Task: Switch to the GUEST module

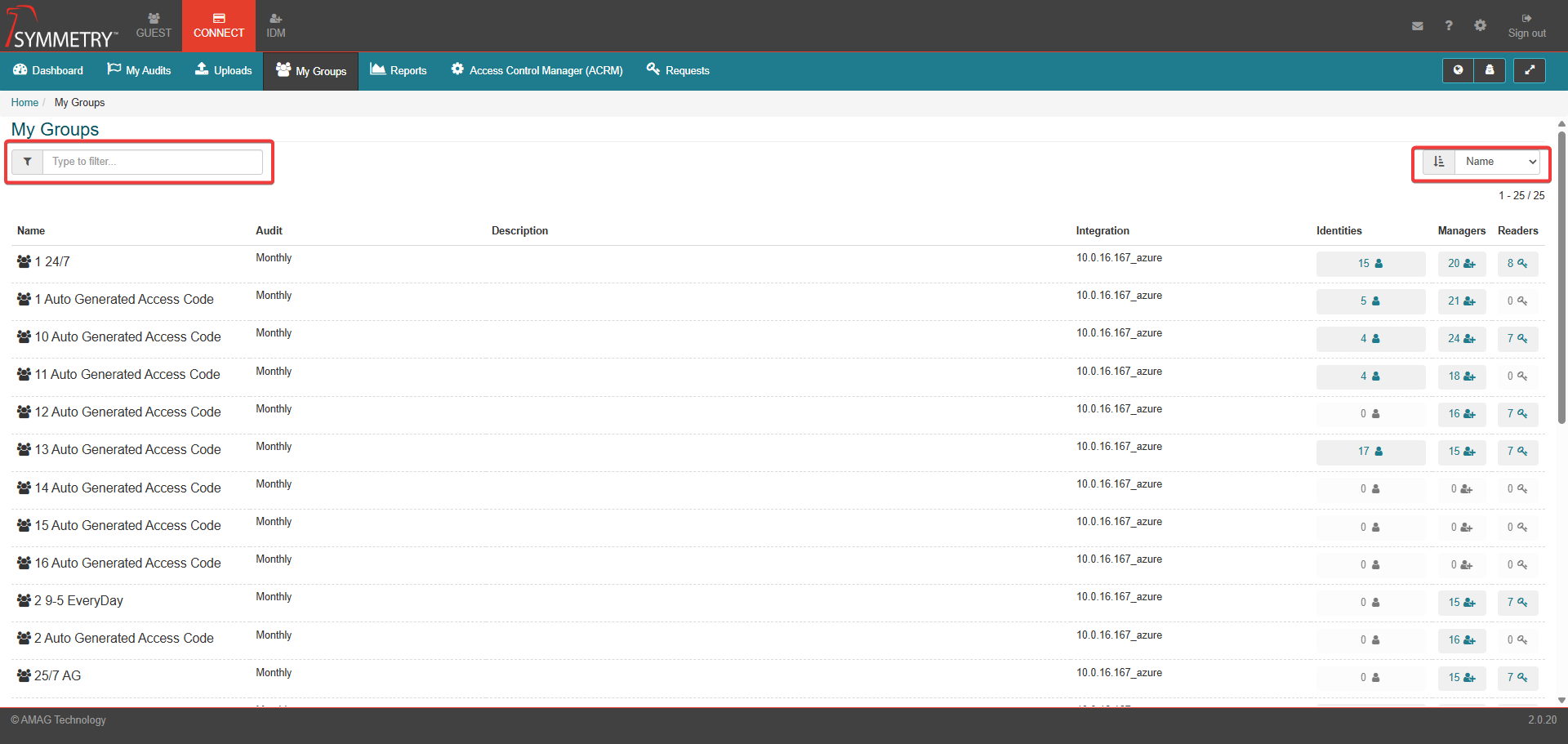Action: (154, 25)
